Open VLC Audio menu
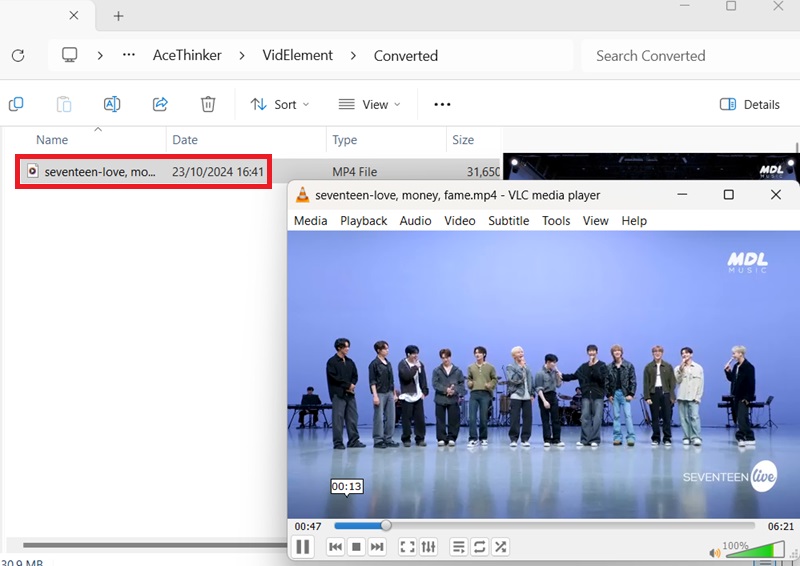This screenshot has width=800, height=566. pos(415,220)
